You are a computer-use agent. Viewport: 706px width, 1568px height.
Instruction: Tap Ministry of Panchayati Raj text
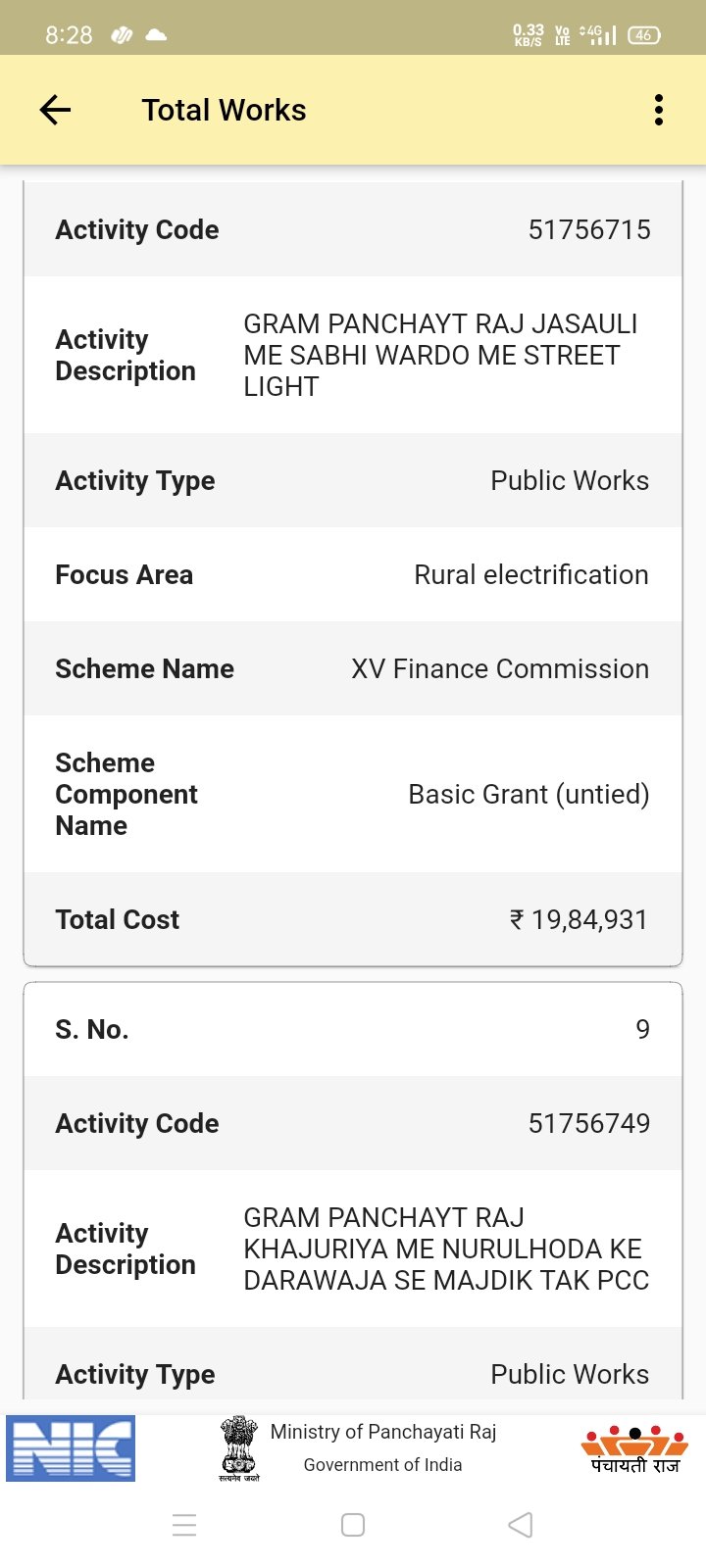(x=383, y=1432)
